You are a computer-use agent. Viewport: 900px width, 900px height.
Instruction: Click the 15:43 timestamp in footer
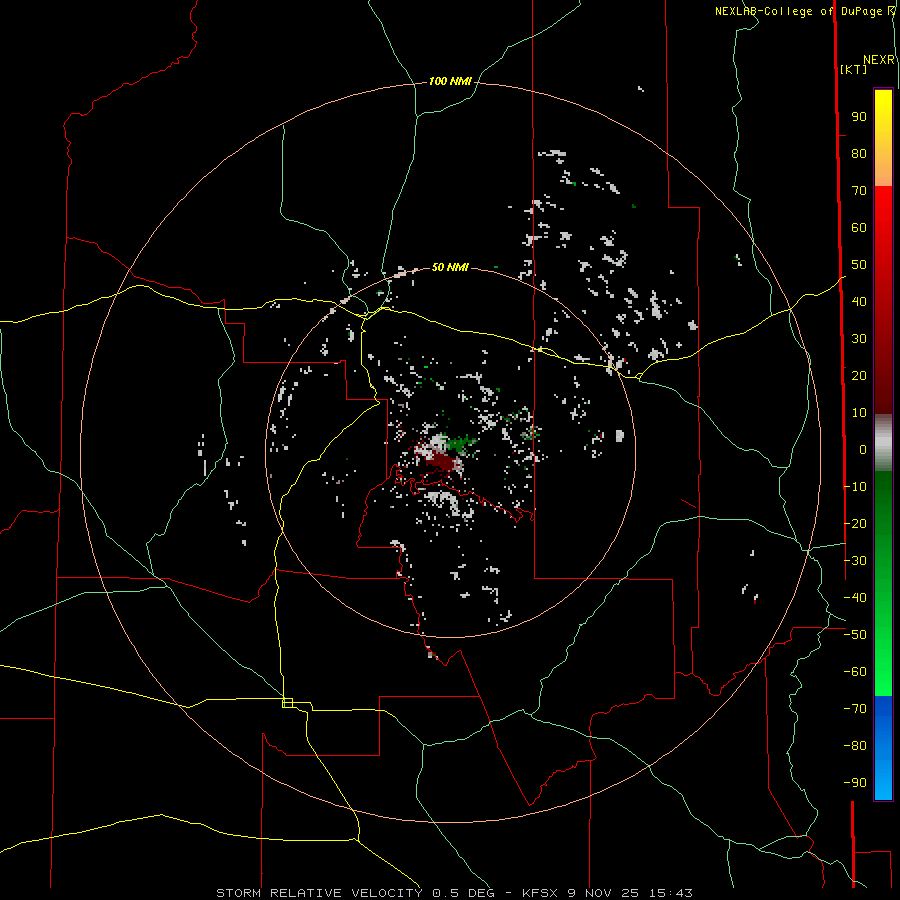[670, 893]
